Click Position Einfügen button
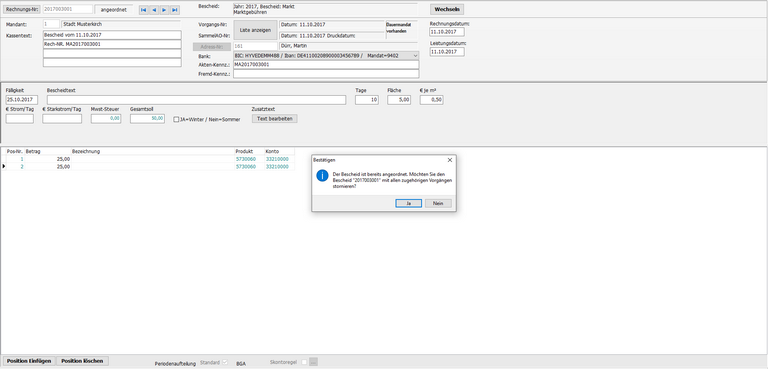 pos(29,361)
